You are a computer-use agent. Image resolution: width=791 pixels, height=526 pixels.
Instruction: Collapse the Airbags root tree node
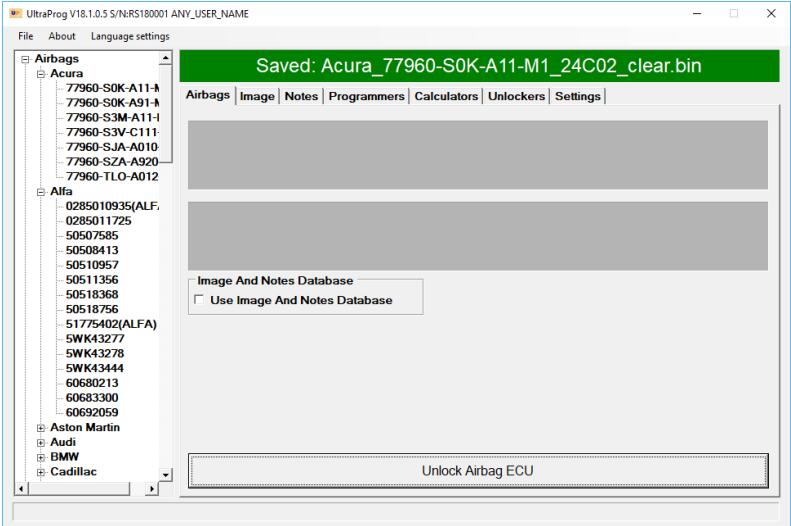(25, 60)
